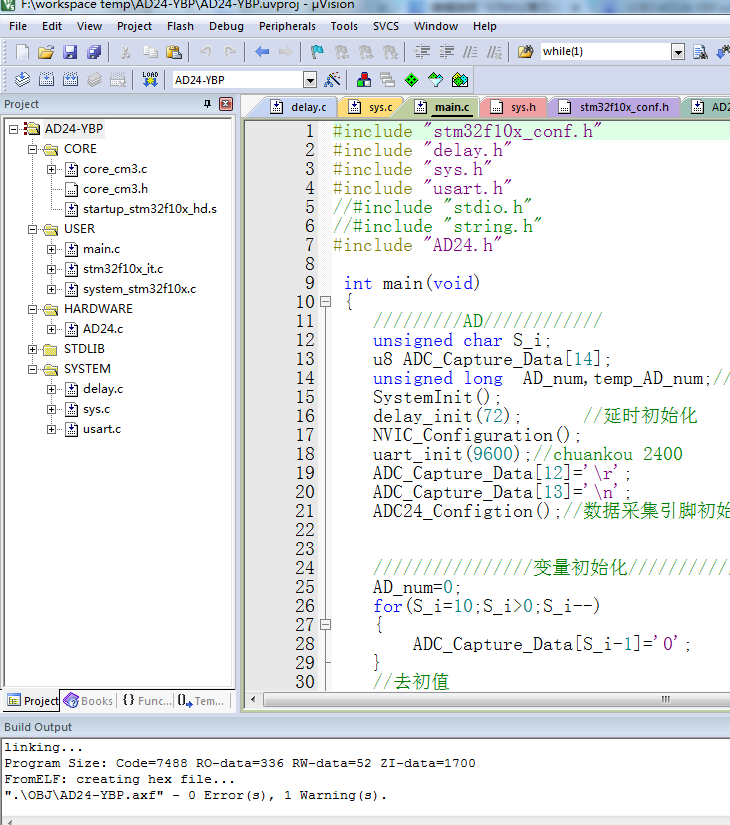
Task: Open the Flash menu
Action: [x=181, y=26]
